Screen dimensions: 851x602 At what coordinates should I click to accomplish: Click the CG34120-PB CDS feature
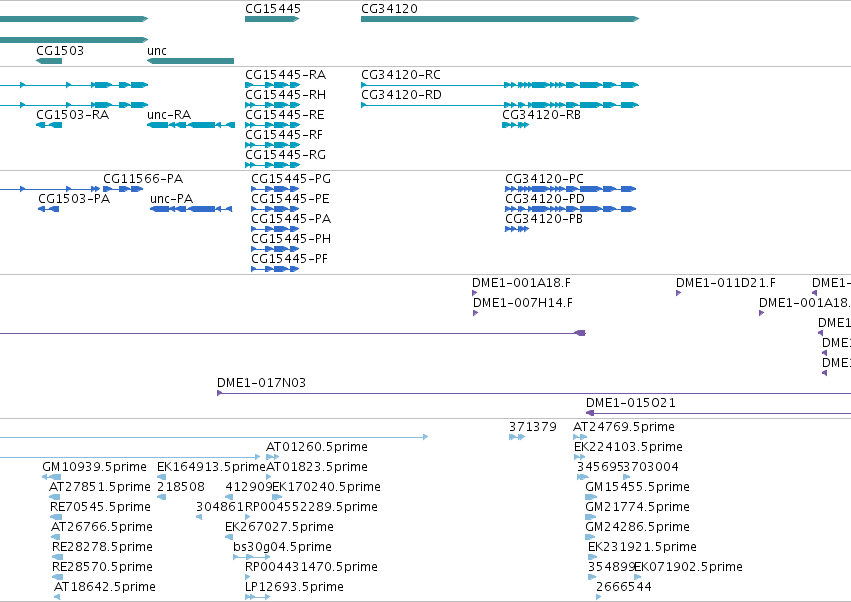517,229
